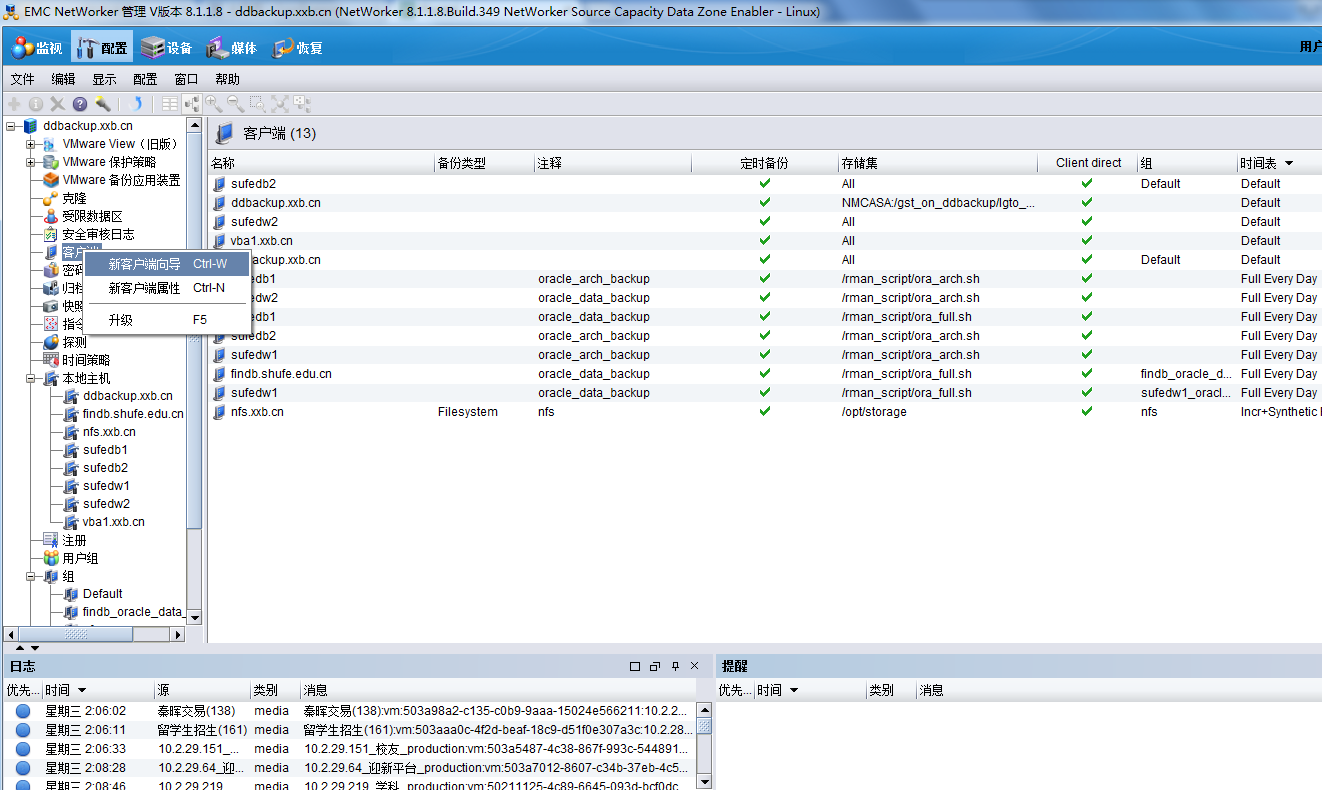
Task: Click the 配置 (Configuration) toolbar button
Action: [102, 48]
